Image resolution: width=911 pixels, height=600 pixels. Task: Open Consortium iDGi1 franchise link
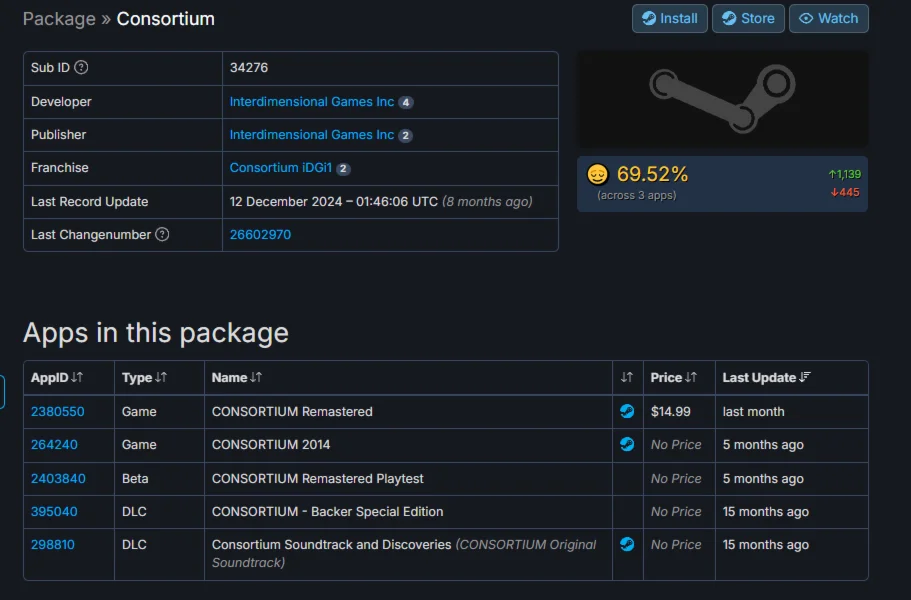[281, 167]
